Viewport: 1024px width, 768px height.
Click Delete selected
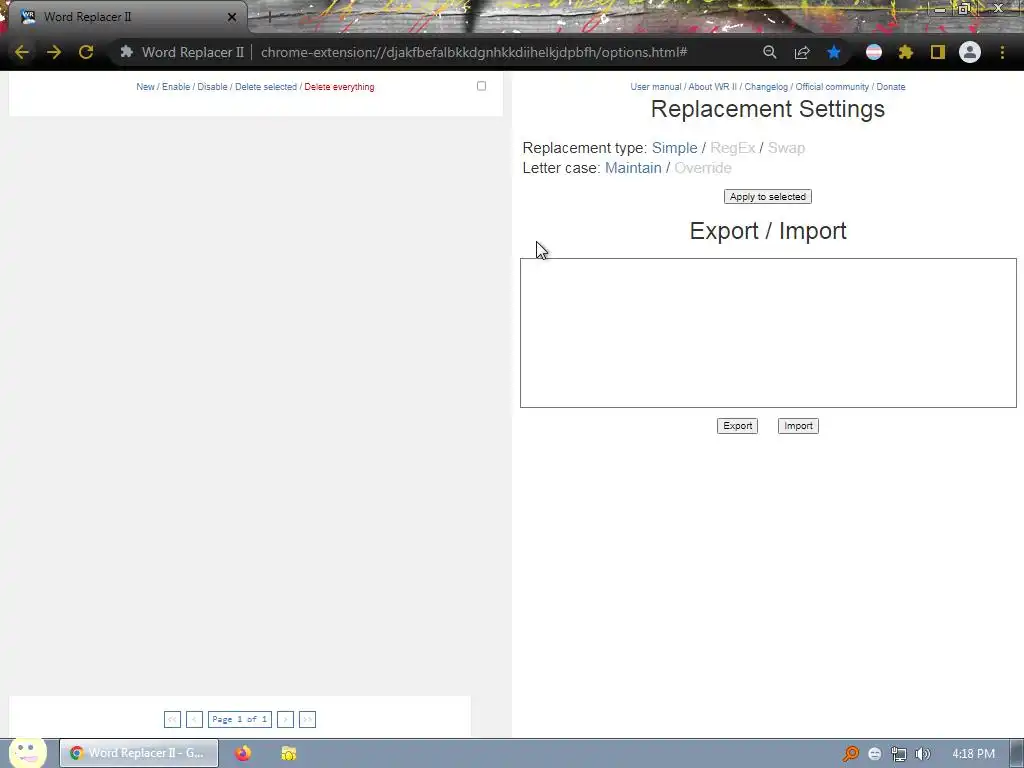click(x=266, y=87)
